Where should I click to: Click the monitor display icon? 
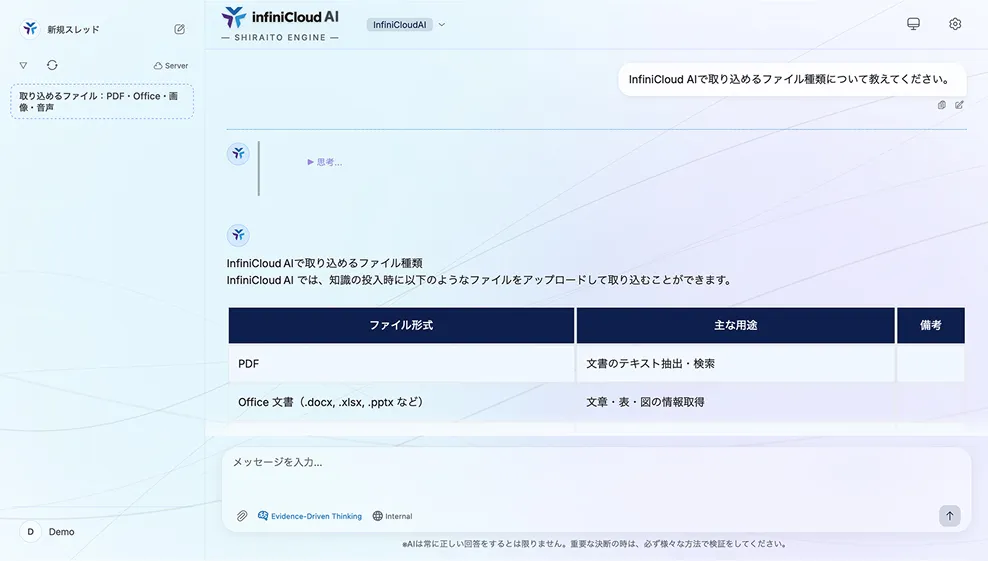pos(913,24)
